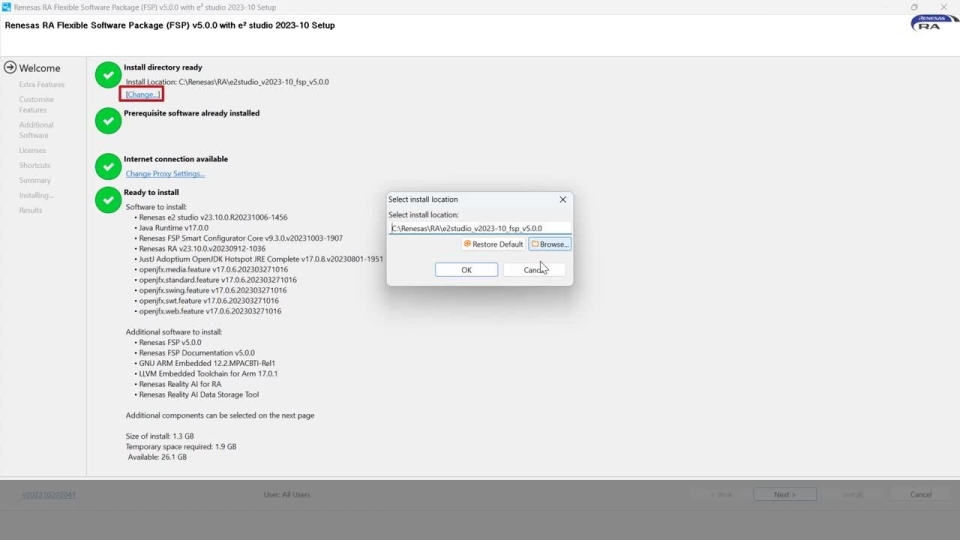
Task: Click 'Size of install: 1.3 GB' text
Action: pos(160,437)
